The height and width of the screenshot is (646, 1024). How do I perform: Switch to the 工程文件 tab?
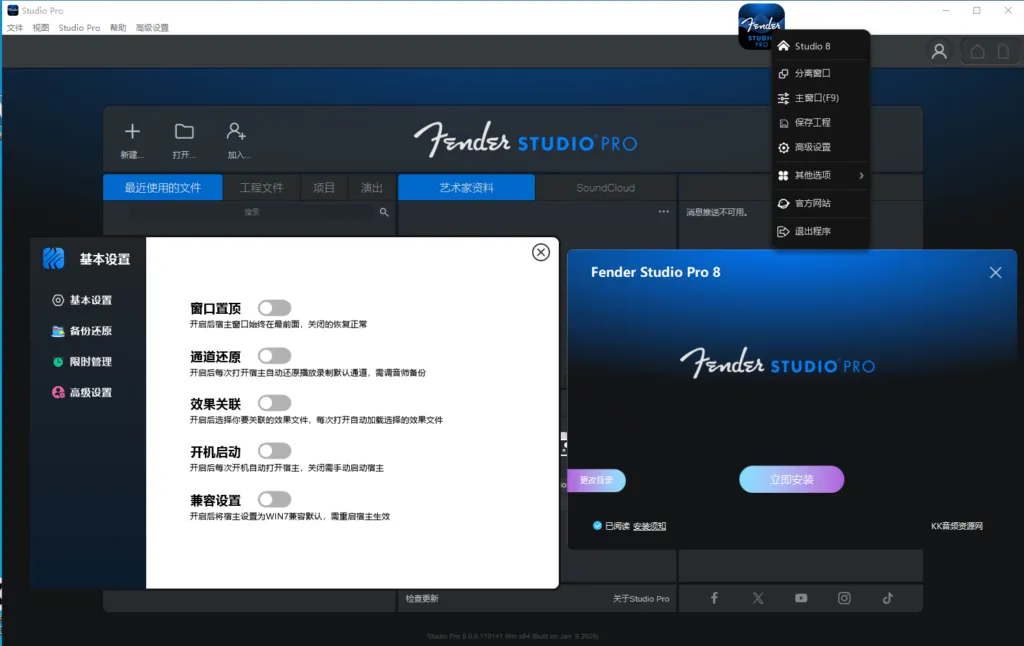click(x=261, y=187)
